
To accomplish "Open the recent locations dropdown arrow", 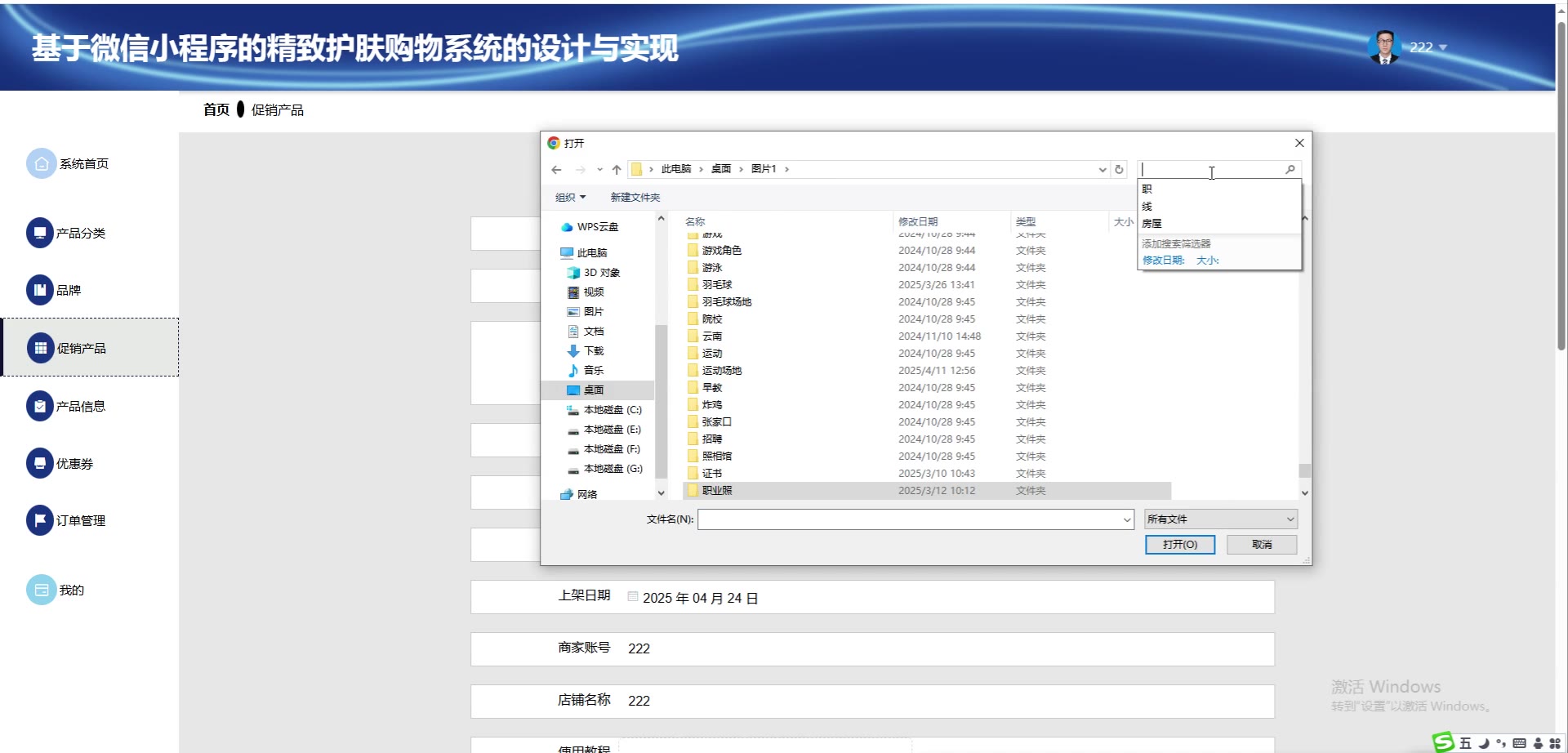I will (x=599, y=170).
